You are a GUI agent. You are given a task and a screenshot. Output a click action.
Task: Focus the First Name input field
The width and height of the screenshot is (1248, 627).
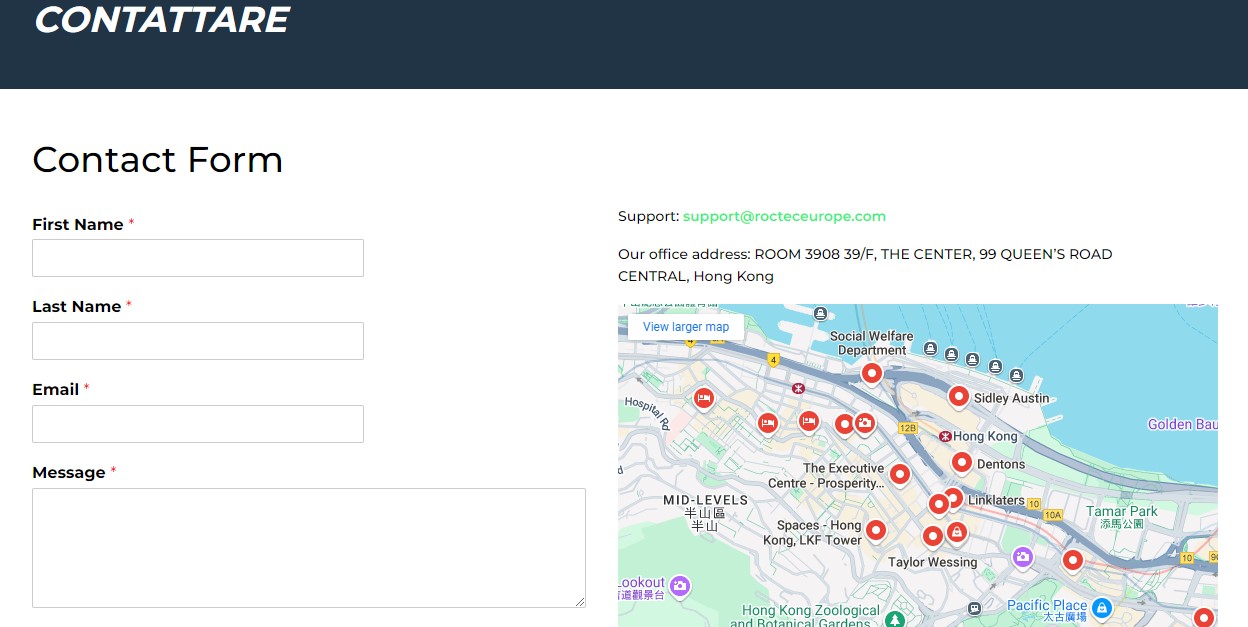[198, 258]
